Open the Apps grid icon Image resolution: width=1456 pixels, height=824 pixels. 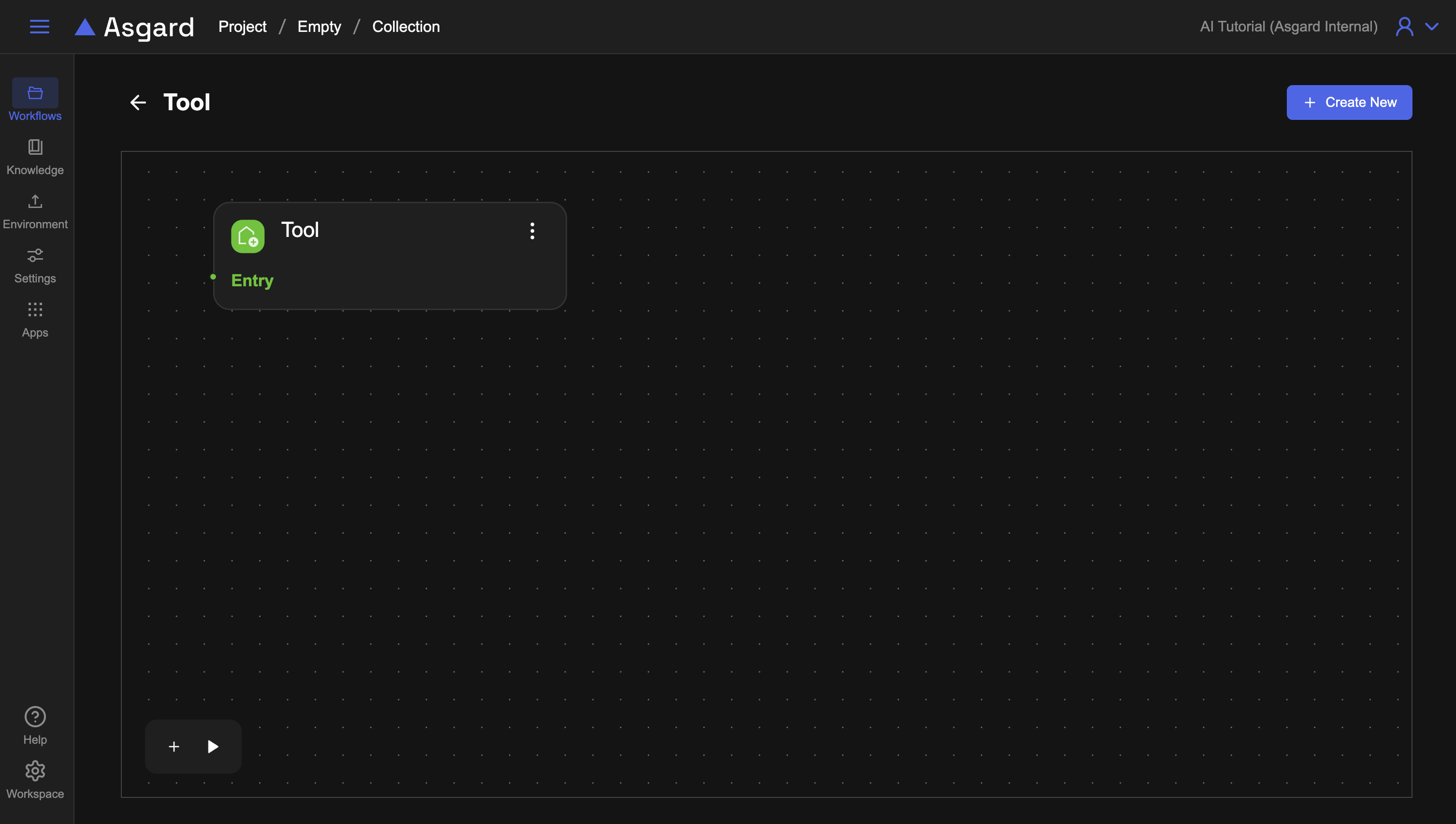[35, 309]
